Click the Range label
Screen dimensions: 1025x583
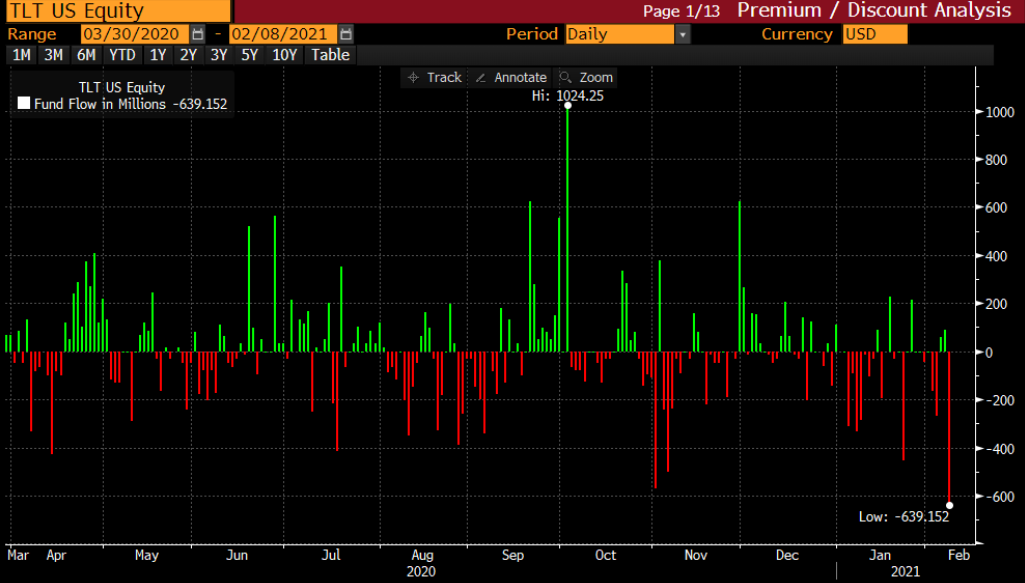(32, 34)
